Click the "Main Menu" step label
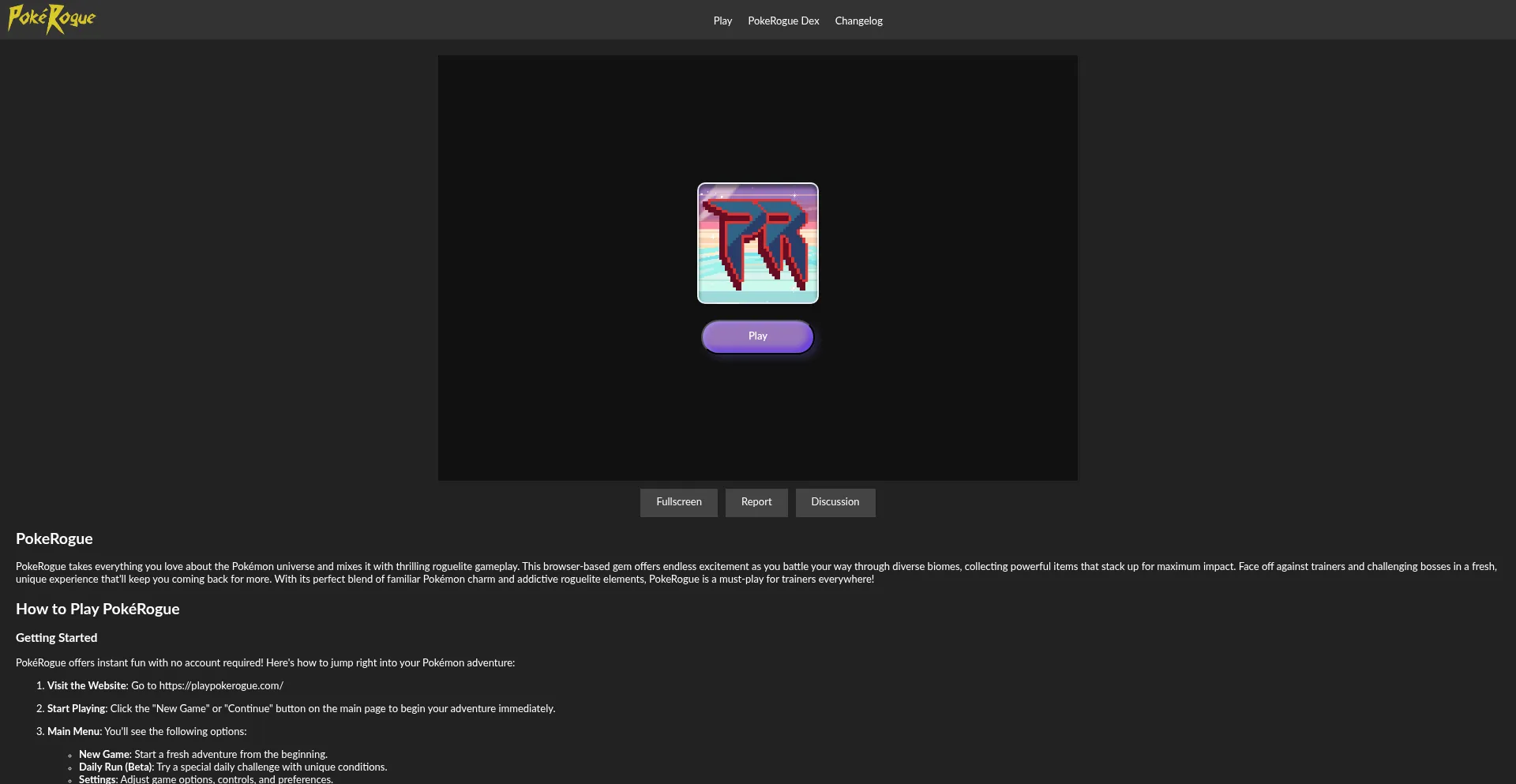Viewport: 1516px width, 784px height. 73,732
